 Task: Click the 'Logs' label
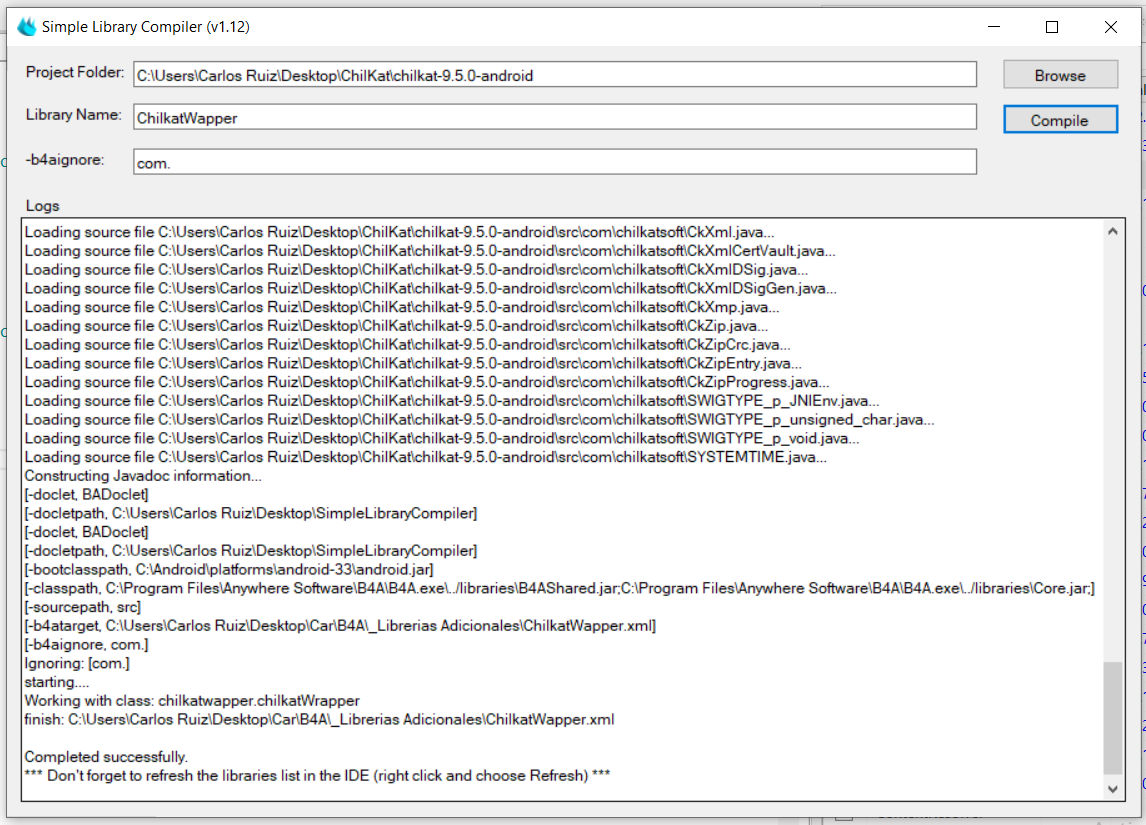(42, 206)
